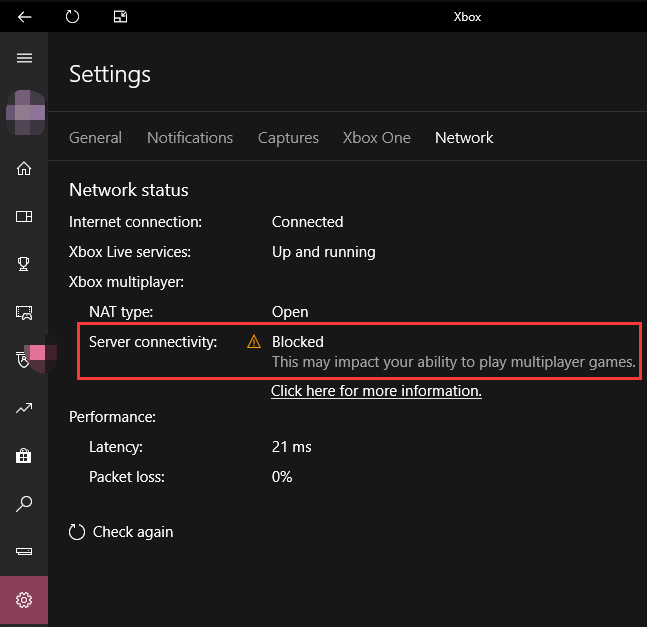
Task: Open Trending arrow icon in sidebar
Action: [x=24, y=408]
